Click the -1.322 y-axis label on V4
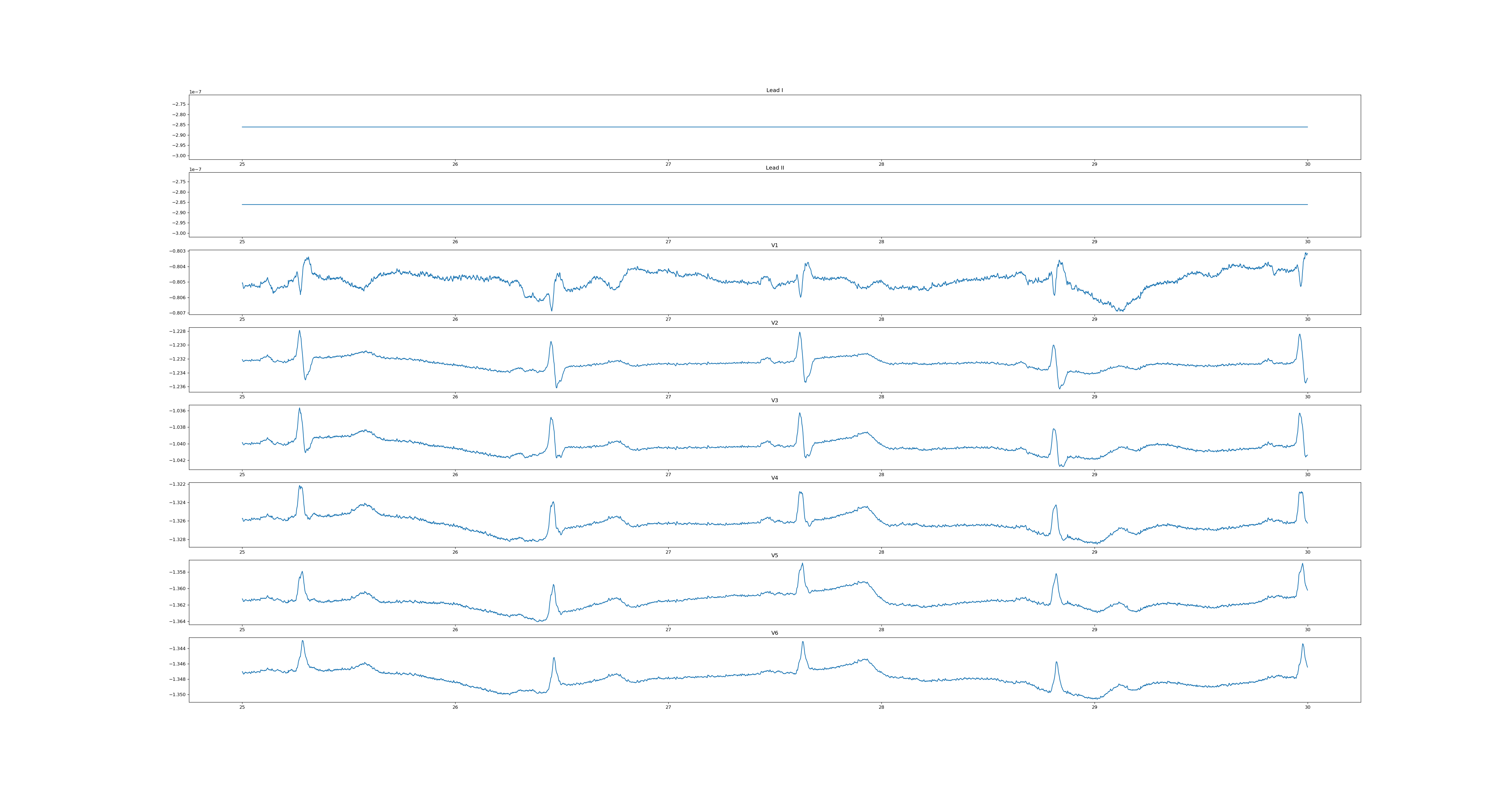 click(x=178, y=484)
